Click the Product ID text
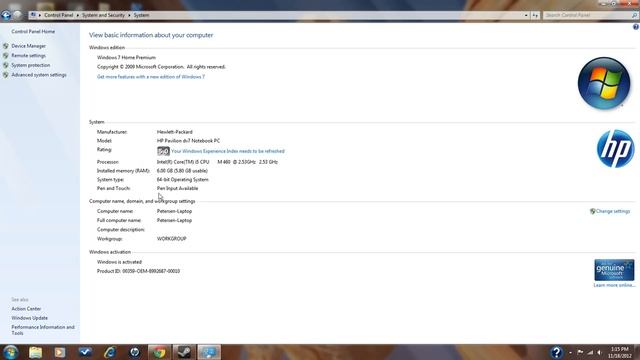The image size is (640, 360). tap(138, 271)
